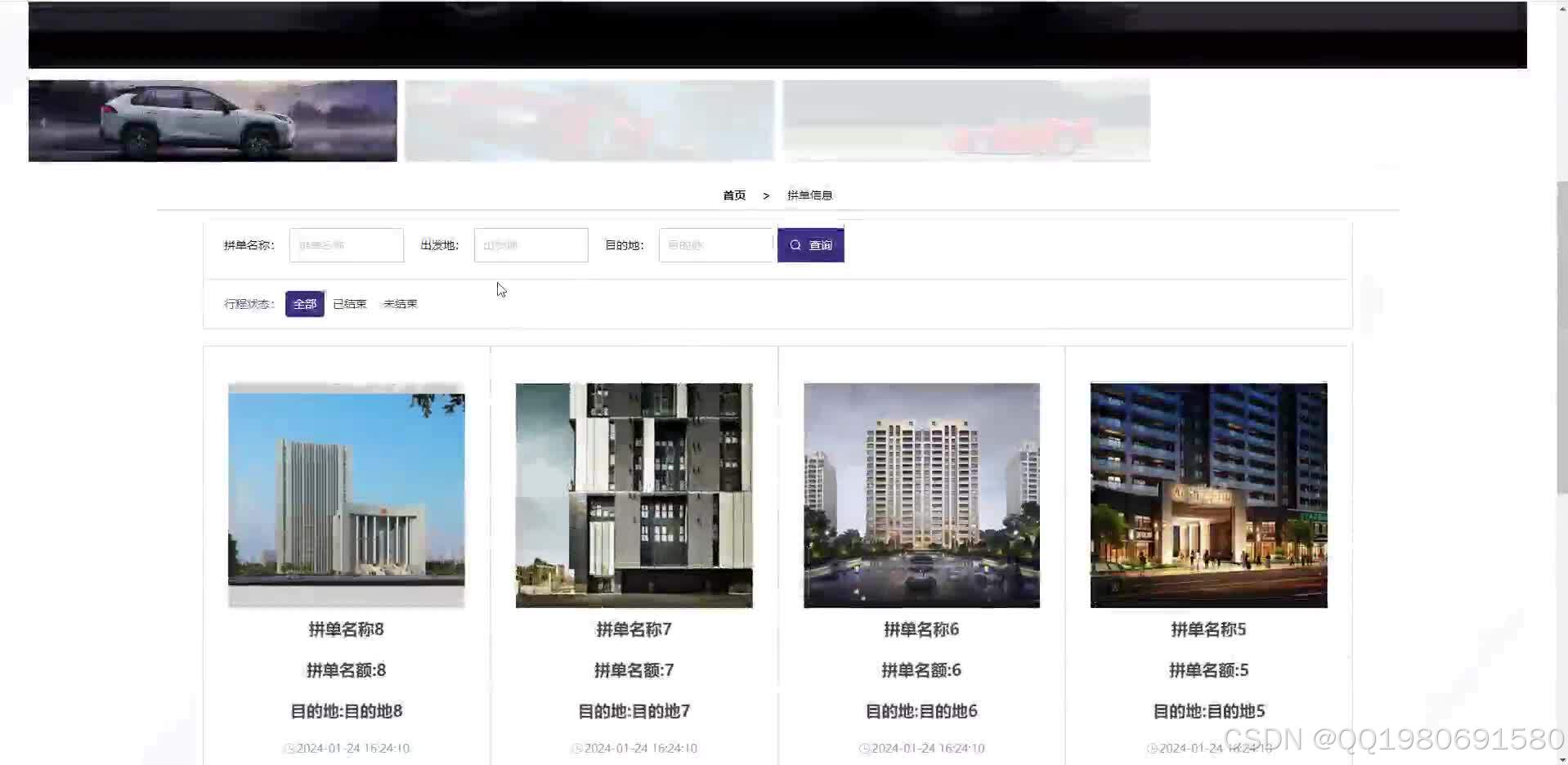Click the clock icon on 拼单名称5 card timestamp

[x=1152, y=748]
